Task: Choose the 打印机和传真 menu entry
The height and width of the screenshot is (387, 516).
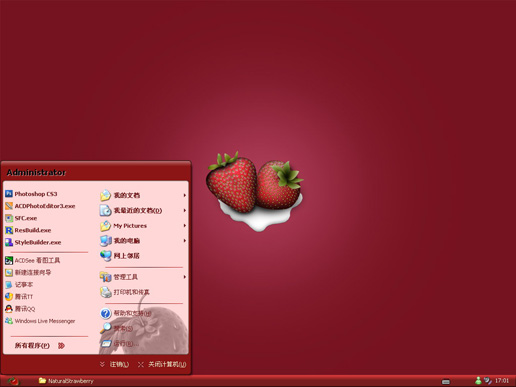Action: coord(143,292)
